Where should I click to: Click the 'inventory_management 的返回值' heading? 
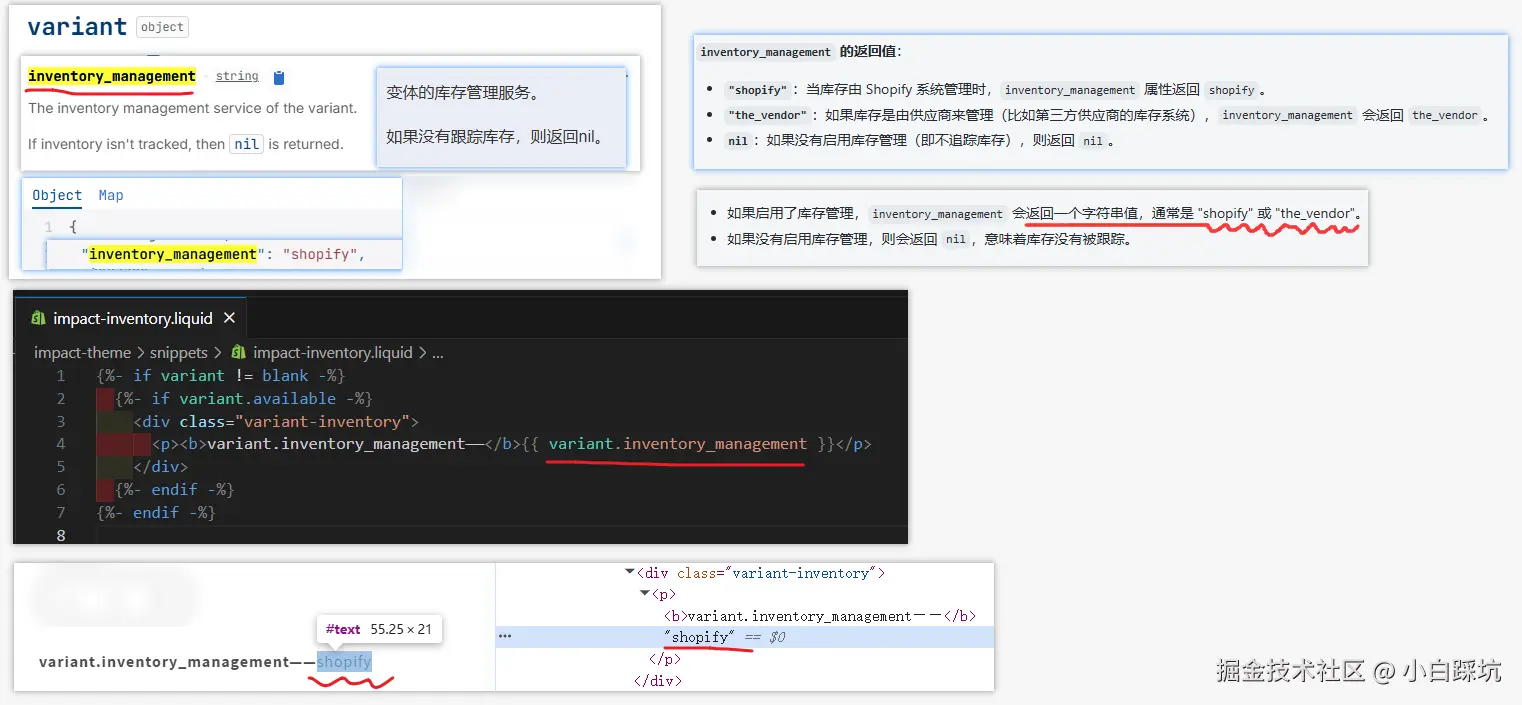pos(800,51)
